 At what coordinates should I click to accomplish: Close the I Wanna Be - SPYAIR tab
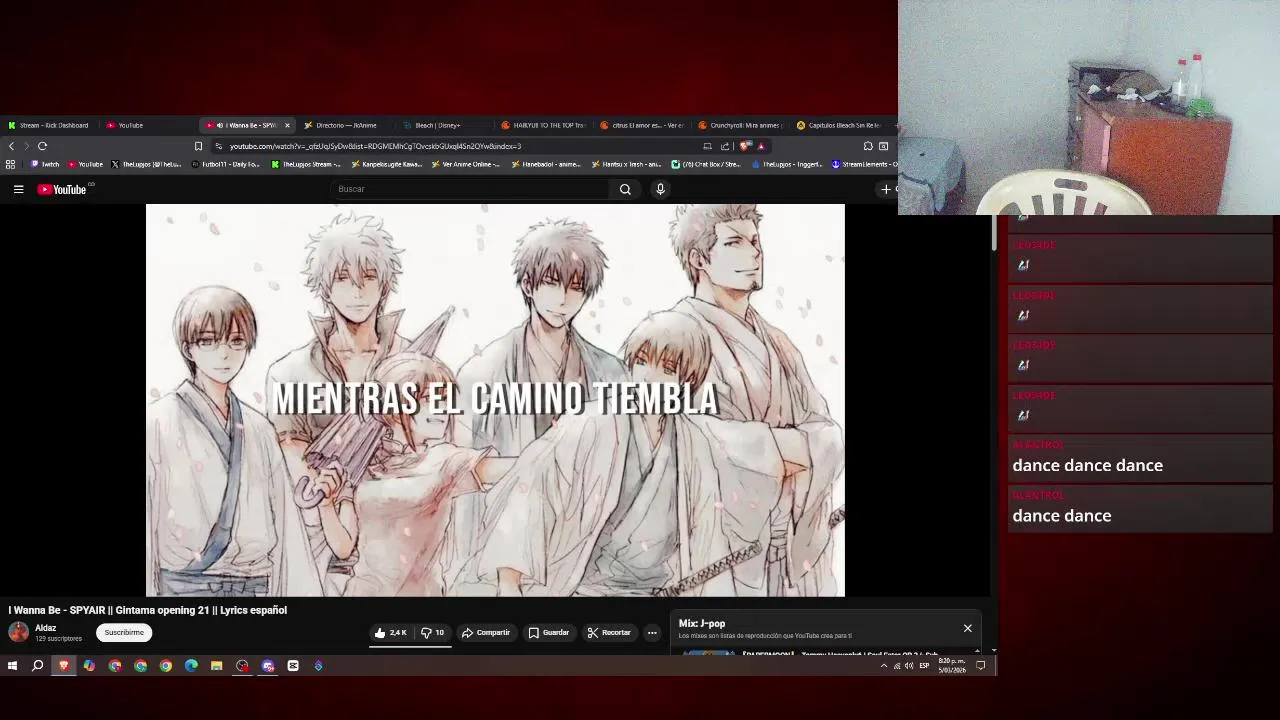(x=287, y=125)
